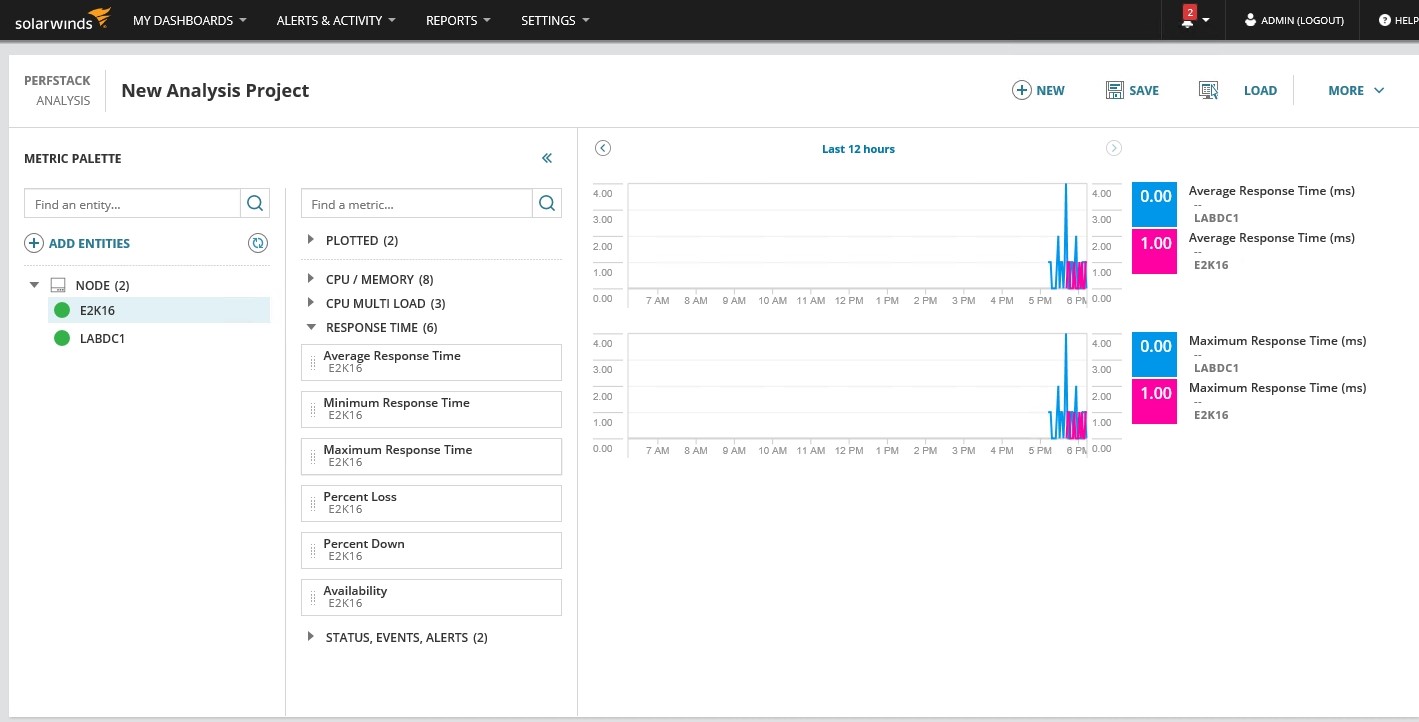Screen dimensions: 1419x722
Task: Click the refresh entities icon
Action: click(x=258, y=243)
